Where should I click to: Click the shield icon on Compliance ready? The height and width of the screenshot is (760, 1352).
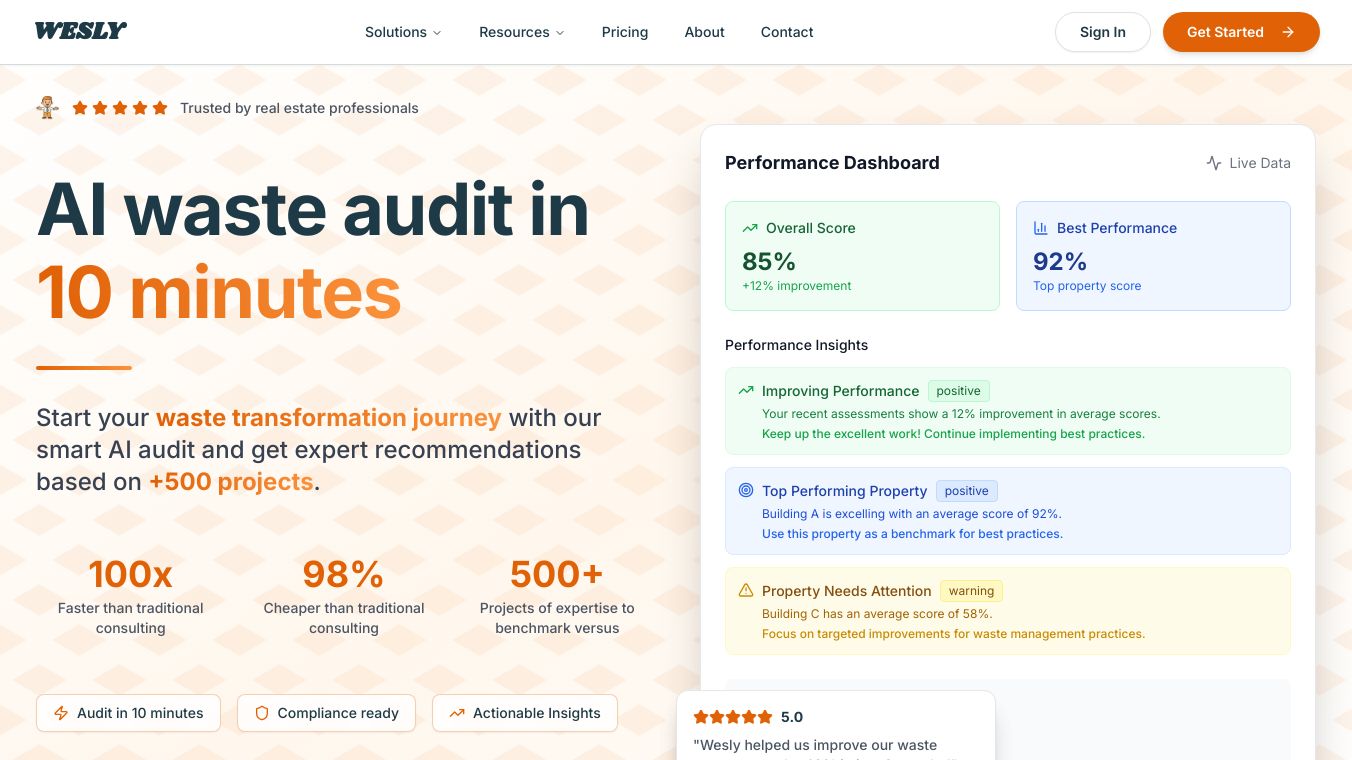262,713
